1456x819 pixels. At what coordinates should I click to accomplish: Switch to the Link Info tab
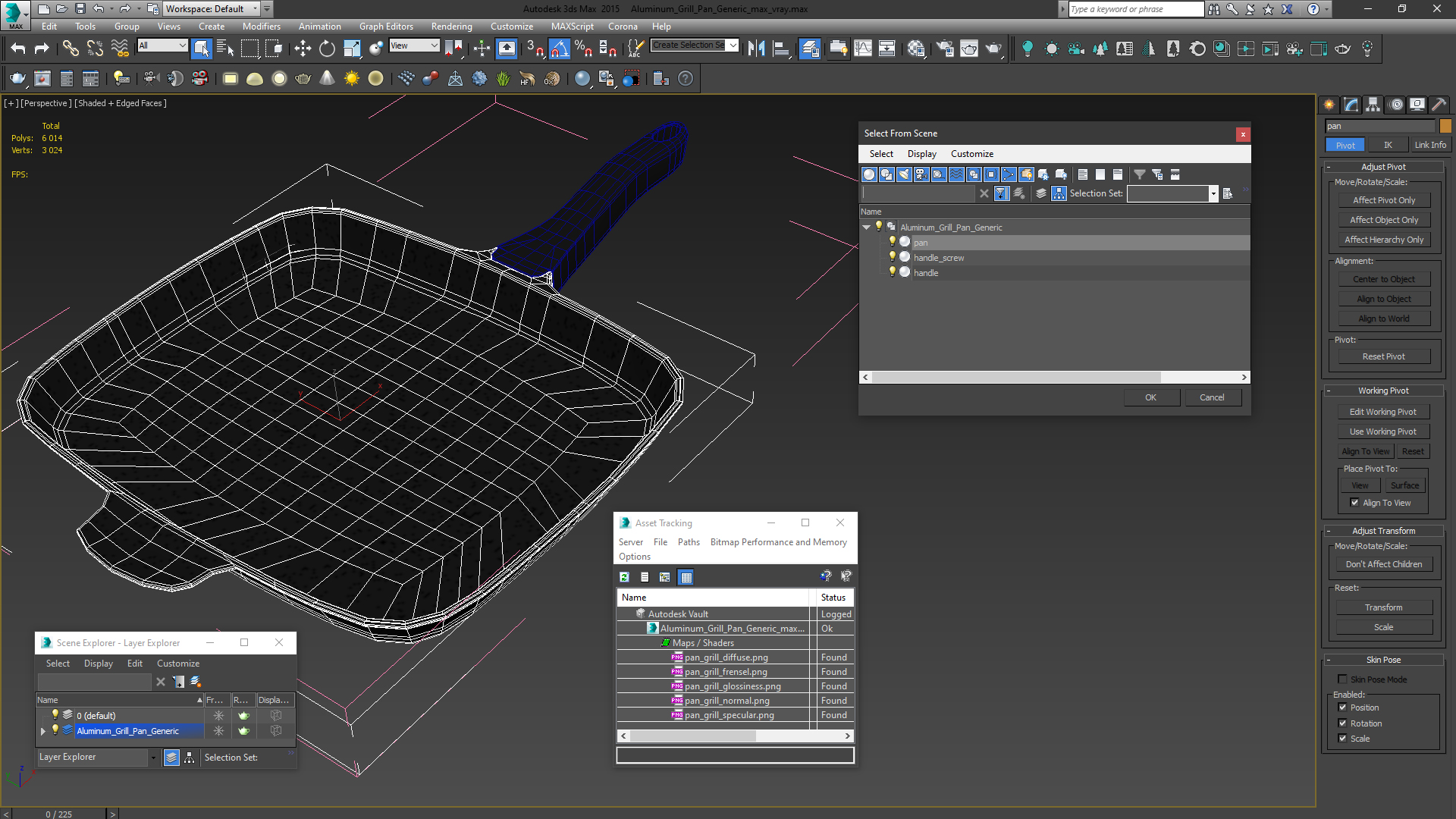pos(1429,145)
